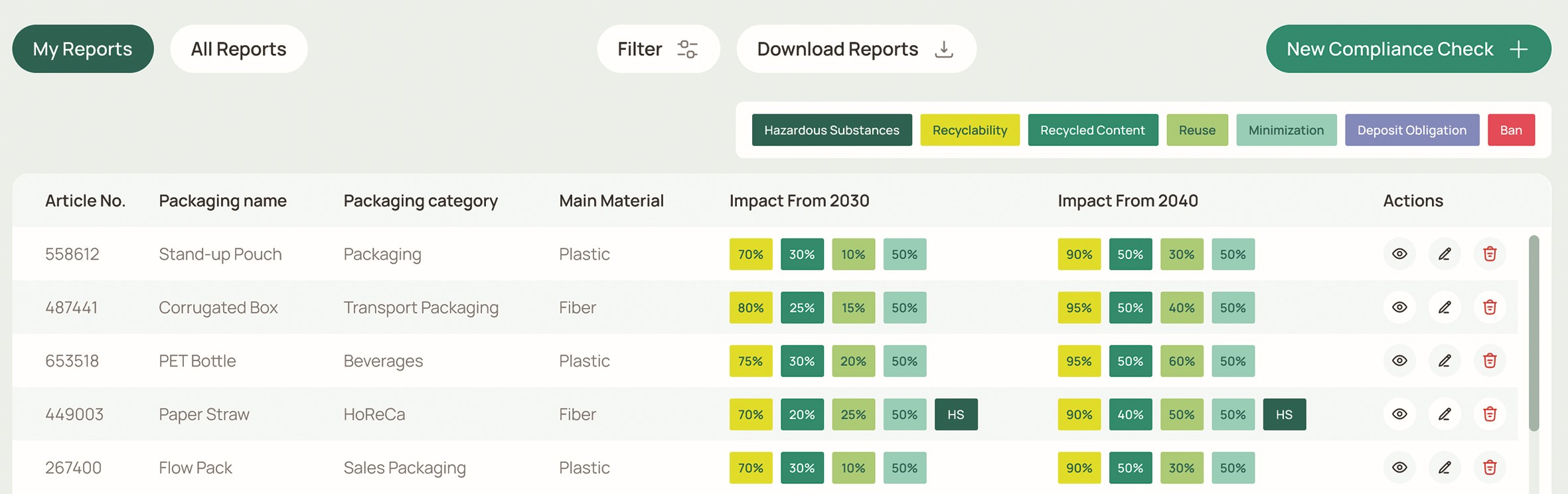Edit the Flow Pack report
This screenshot has height=494, width=1568.
pos(1445,467)
